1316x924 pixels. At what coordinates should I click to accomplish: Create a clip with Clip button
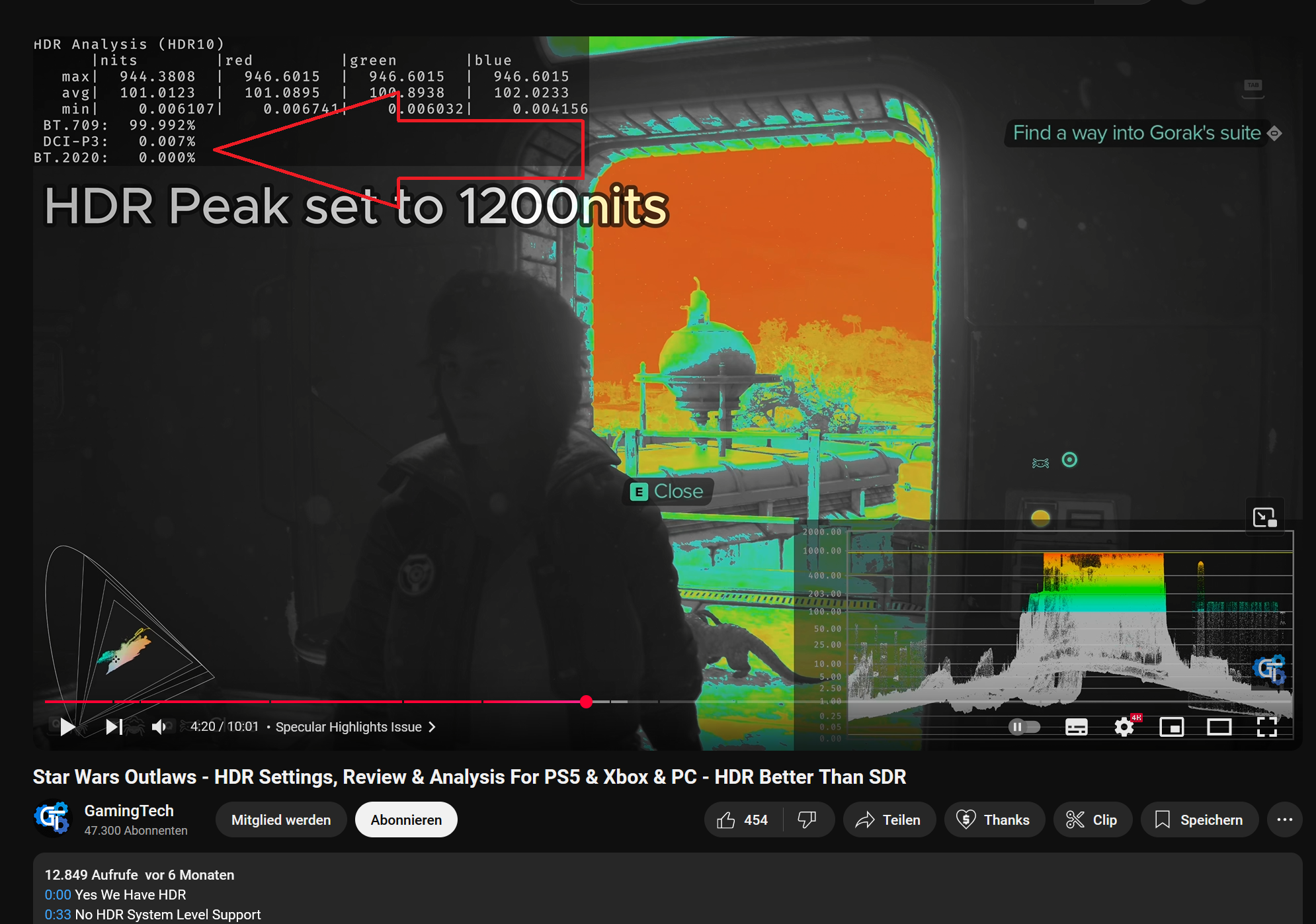1092,820
